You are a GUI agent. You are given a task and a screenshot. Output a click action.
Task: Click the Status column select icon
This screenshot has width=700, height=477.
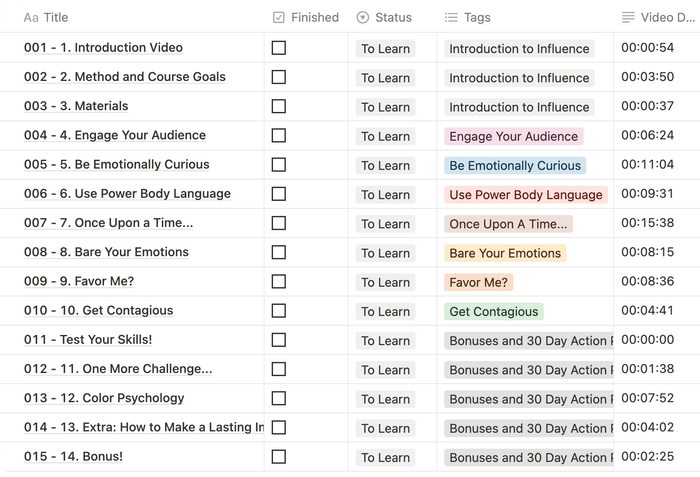tap(363, 17)
